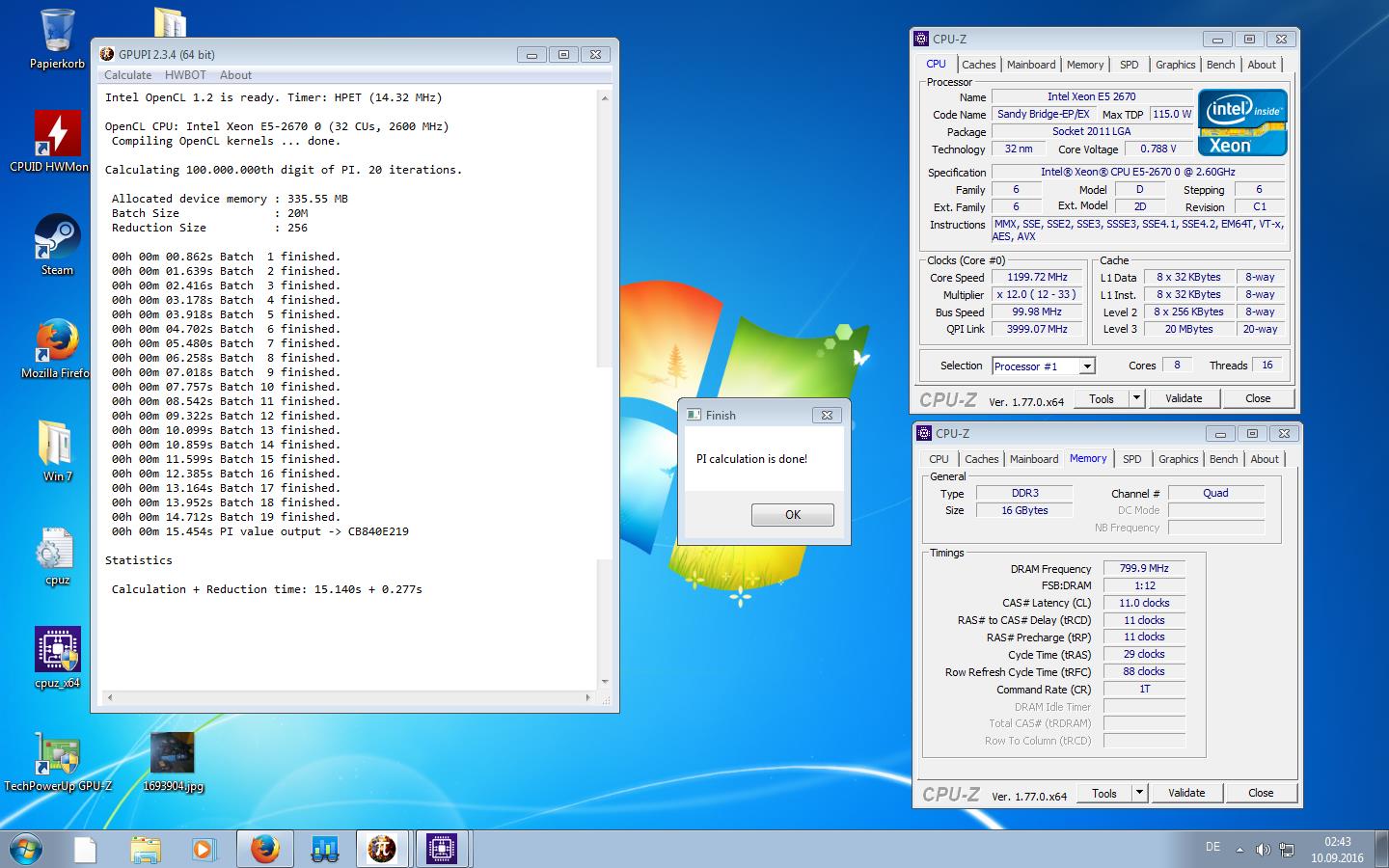Expand Tools dropdown arrow in top CPU-Z
The width and height of the screenshot is (1389, 868).
point(1136,399)
